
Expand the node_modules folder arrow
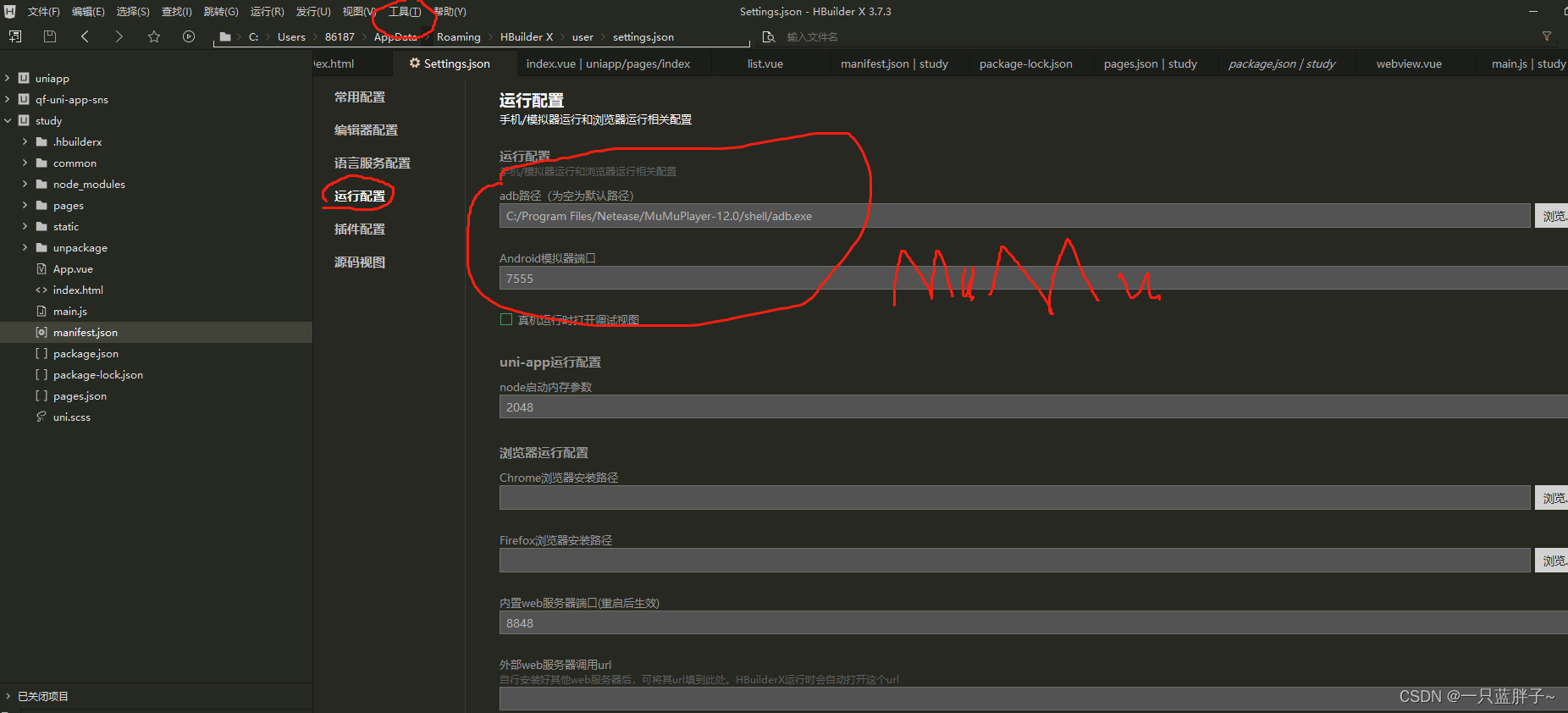tap(25, 184)
